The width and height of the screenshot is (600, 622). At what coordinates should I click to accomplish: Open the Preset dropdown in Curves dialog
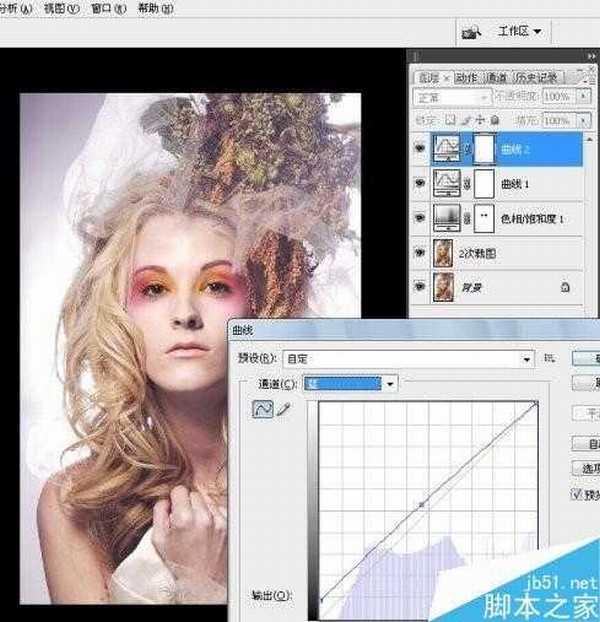tap(527, 358)
